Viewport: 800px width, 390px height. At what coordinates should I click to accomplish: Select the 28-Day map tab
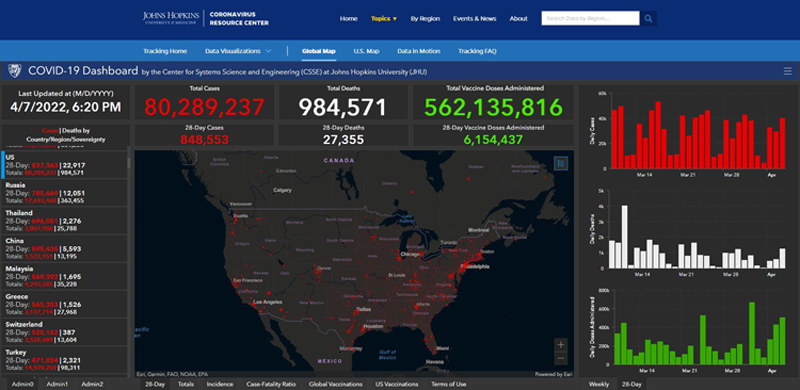coord(155,384)
